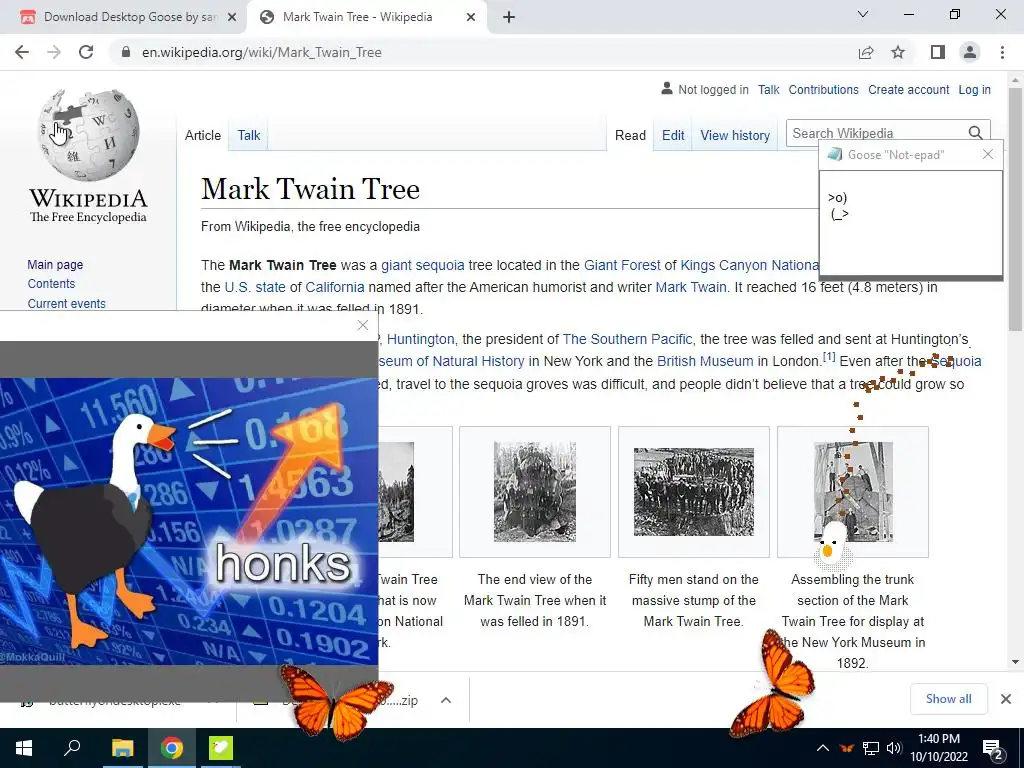This screenshot has width=1024, height=768.
Task: Close the Goose Not-epad window
Action: pos(987,154)
